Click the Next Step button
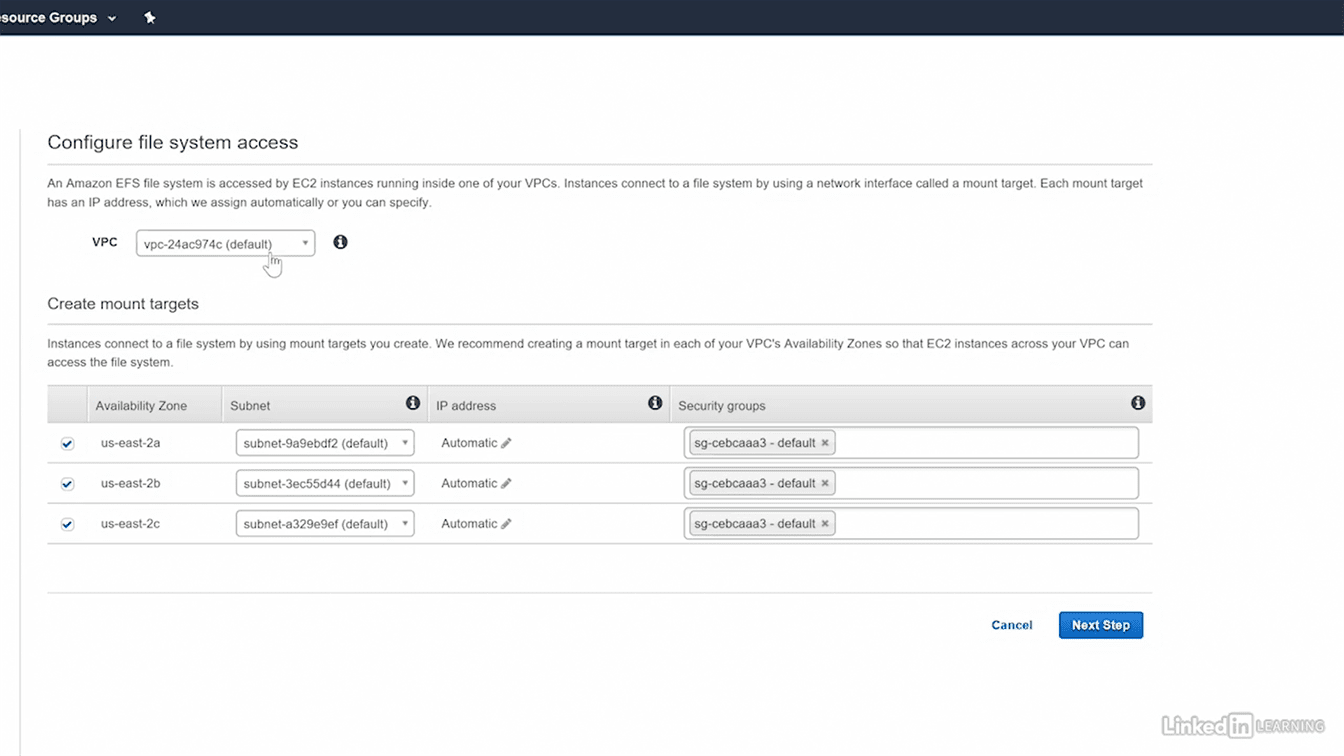 1100,625
